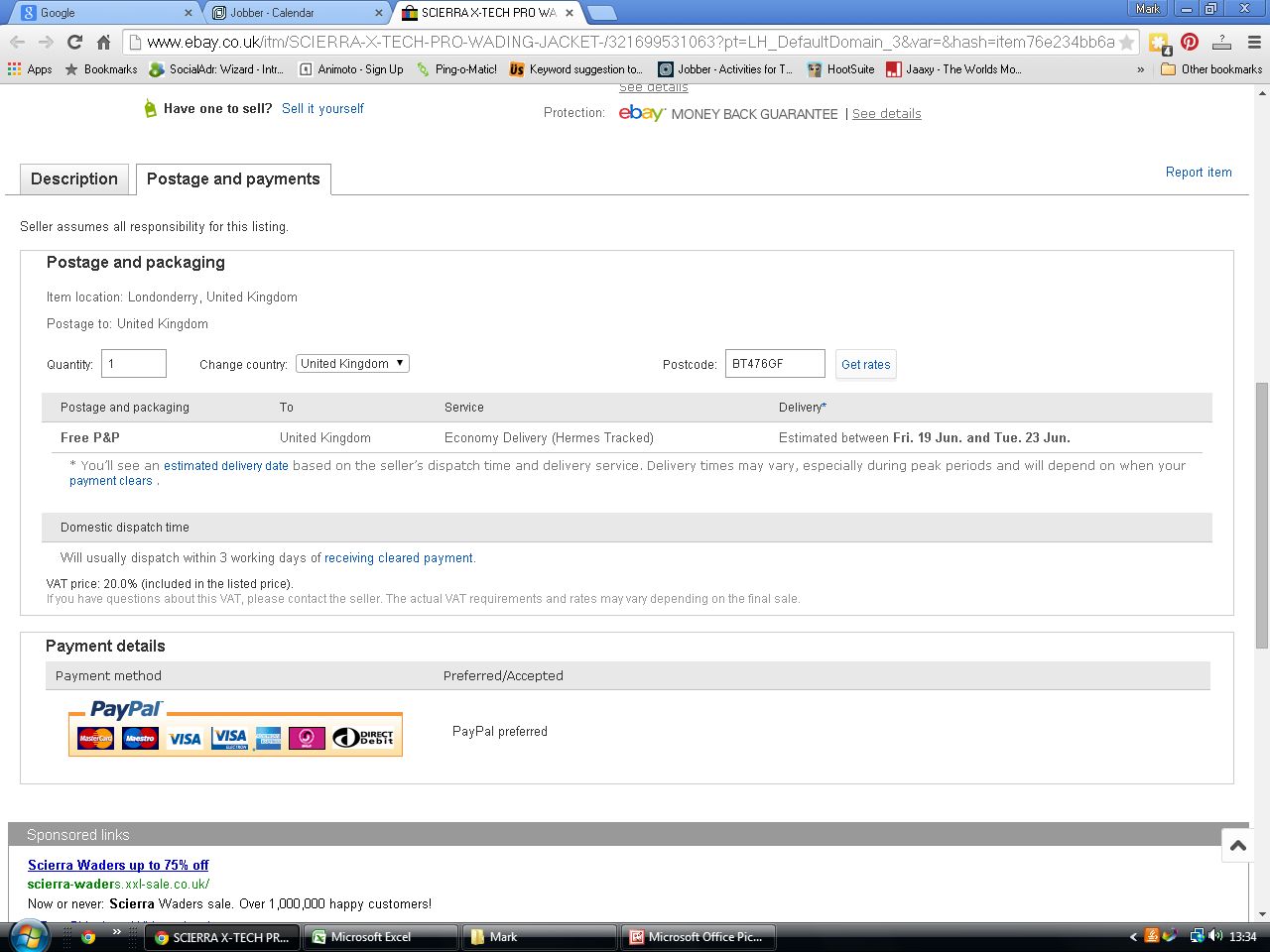The width and height of the screenshot is (1270, 952).
Task: Click the payment clears link
Action: [x=111, y=481]
